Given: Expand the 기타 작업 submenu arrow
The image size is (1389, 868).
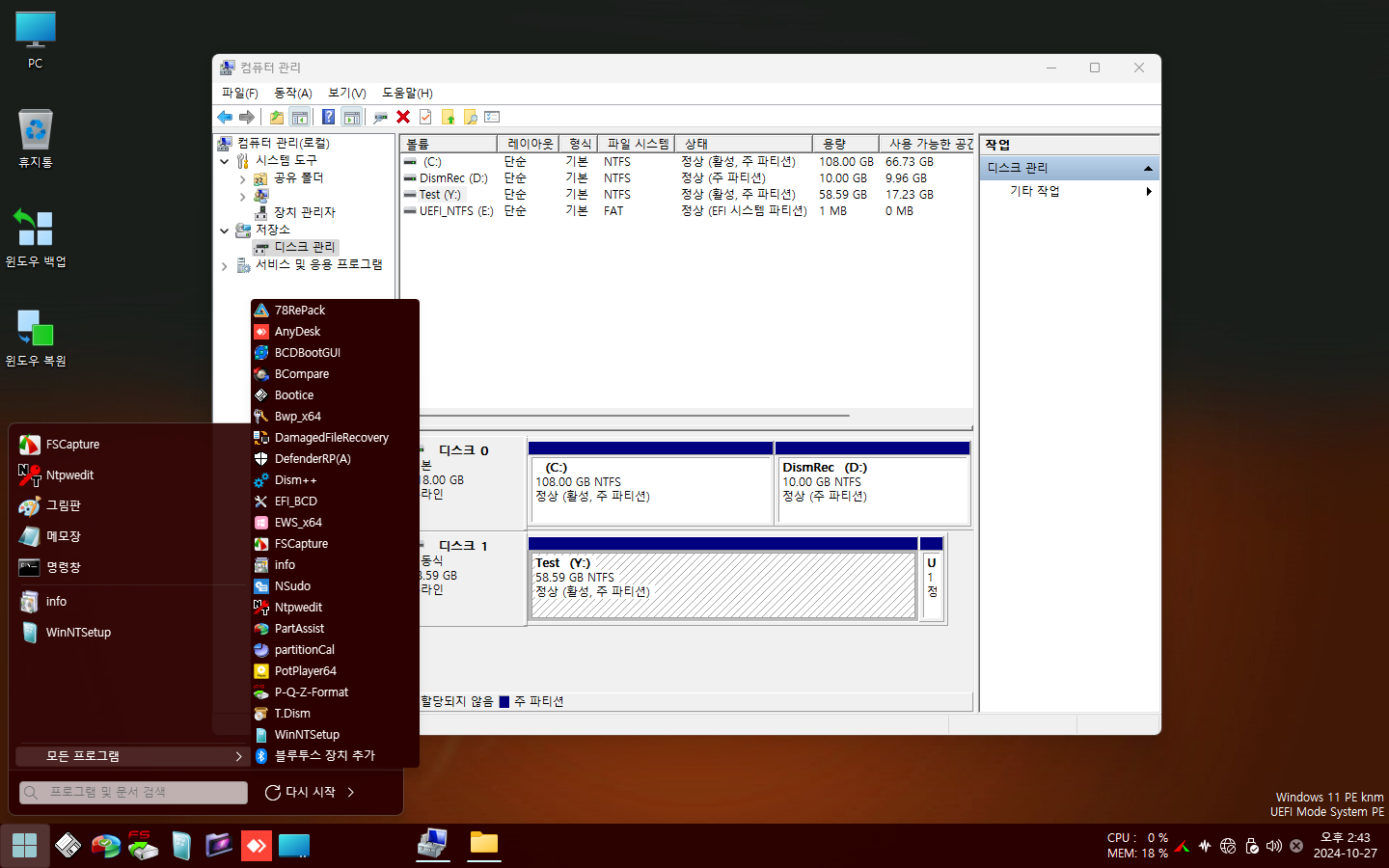Looking at the screenshot, I should tap(1148, 191).
